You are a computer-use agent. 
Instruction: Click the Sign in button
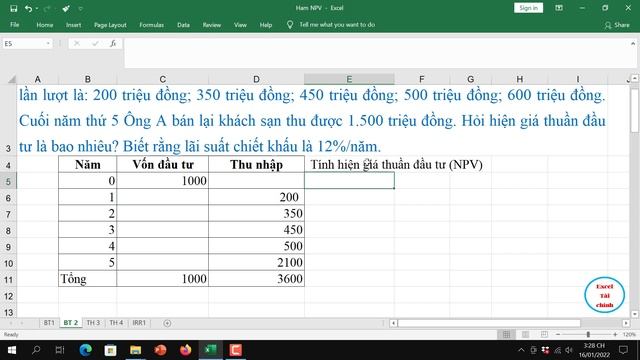(528, 8)
